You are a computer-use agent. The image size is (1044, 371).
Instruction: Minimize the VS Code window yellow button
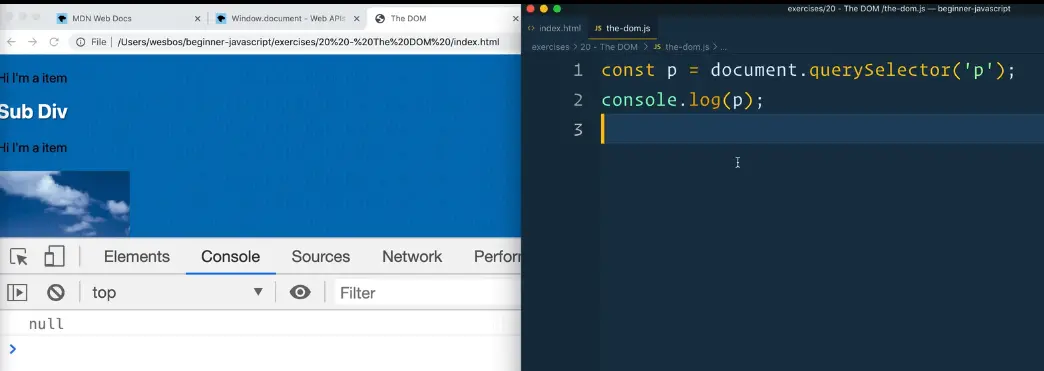point(544,9)
